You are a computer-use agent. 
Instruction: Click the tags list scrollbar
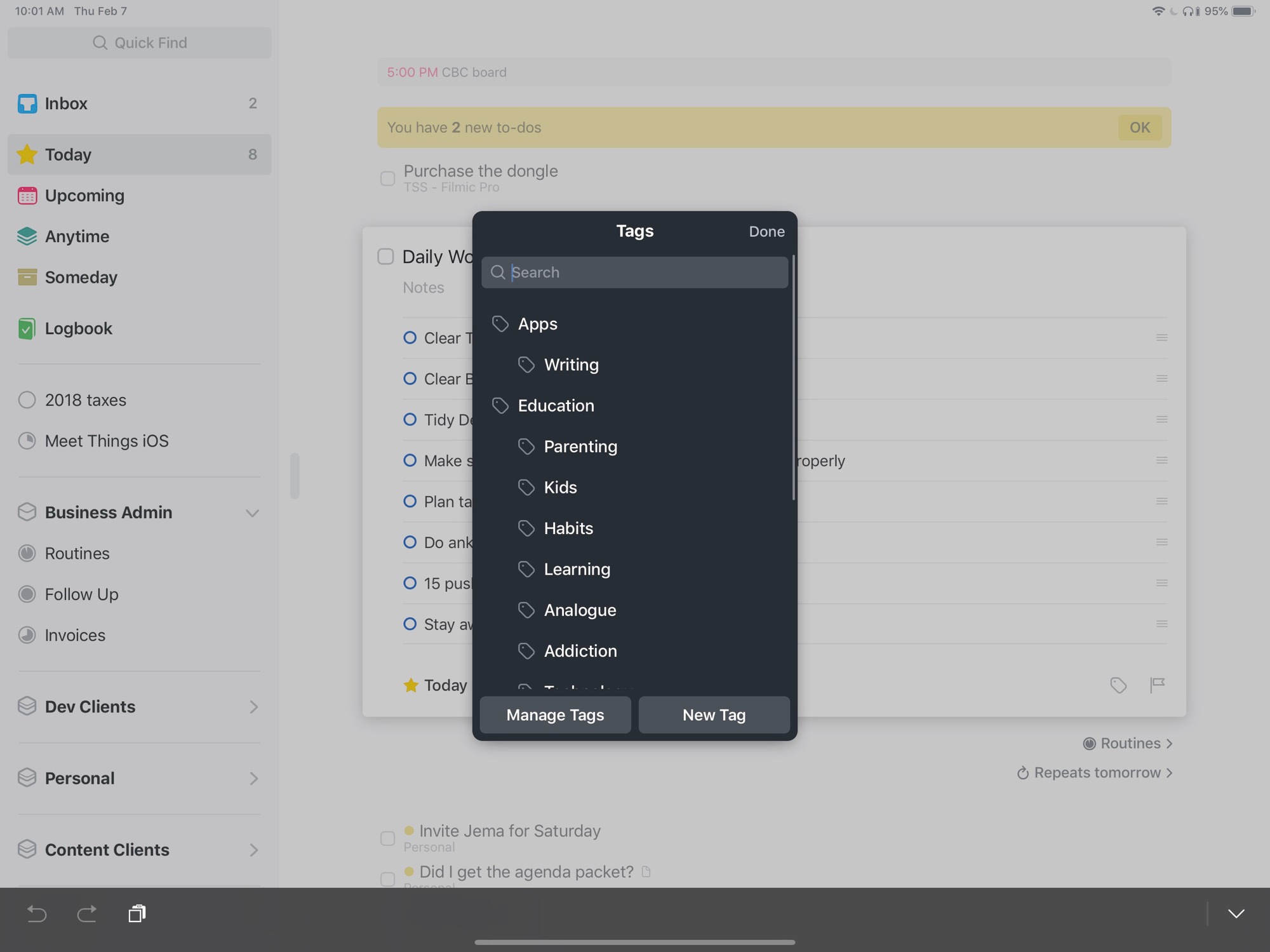pyautogui.click(x=793, y=378)
